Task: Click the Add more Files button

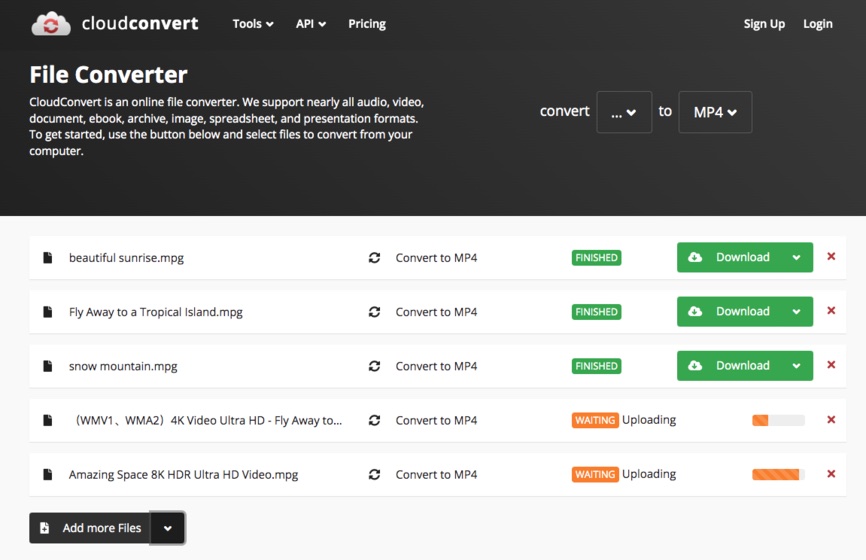Action: point(90,528)
